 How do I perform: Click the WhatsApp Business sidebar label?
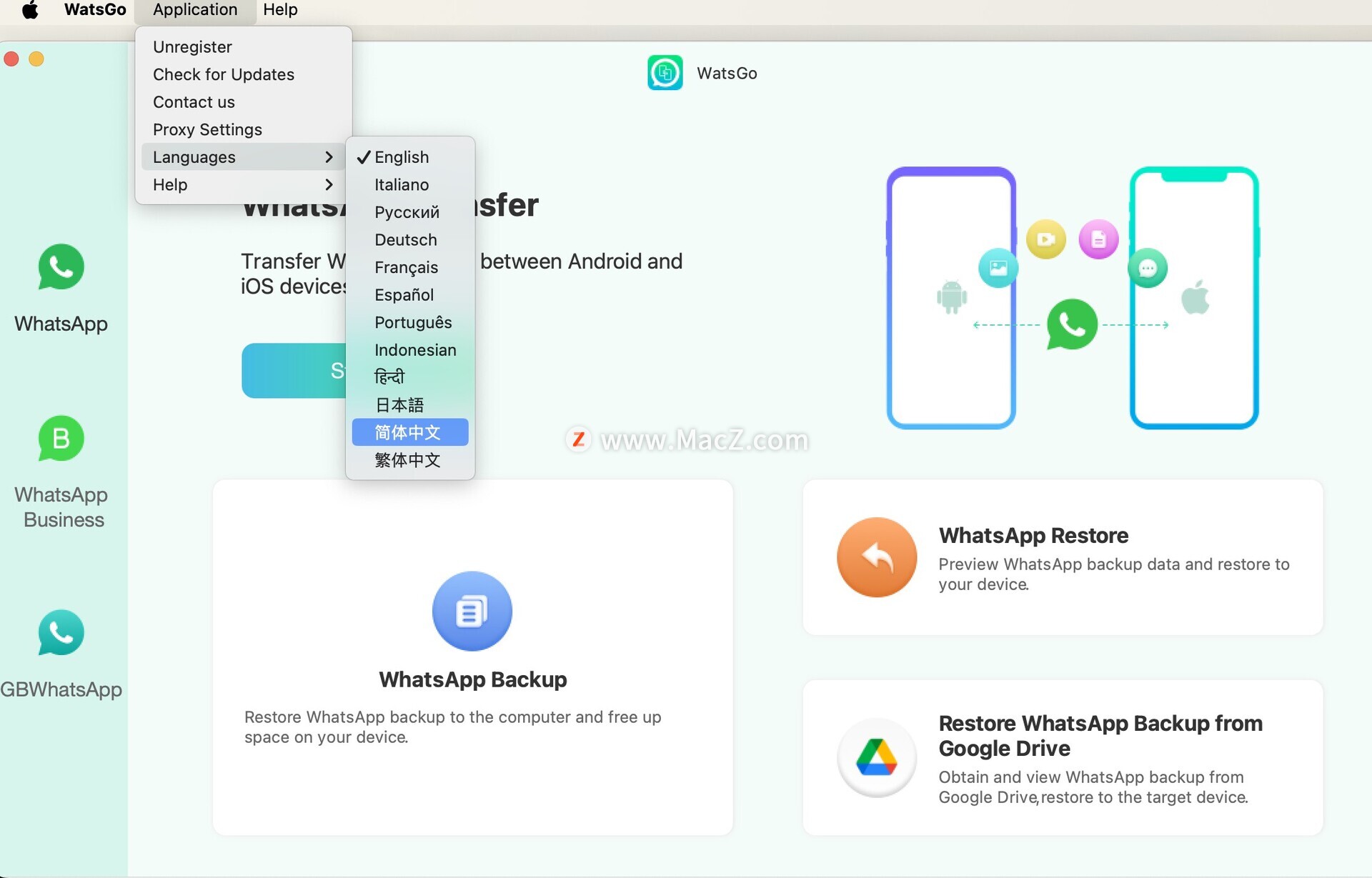pos(61,507)
